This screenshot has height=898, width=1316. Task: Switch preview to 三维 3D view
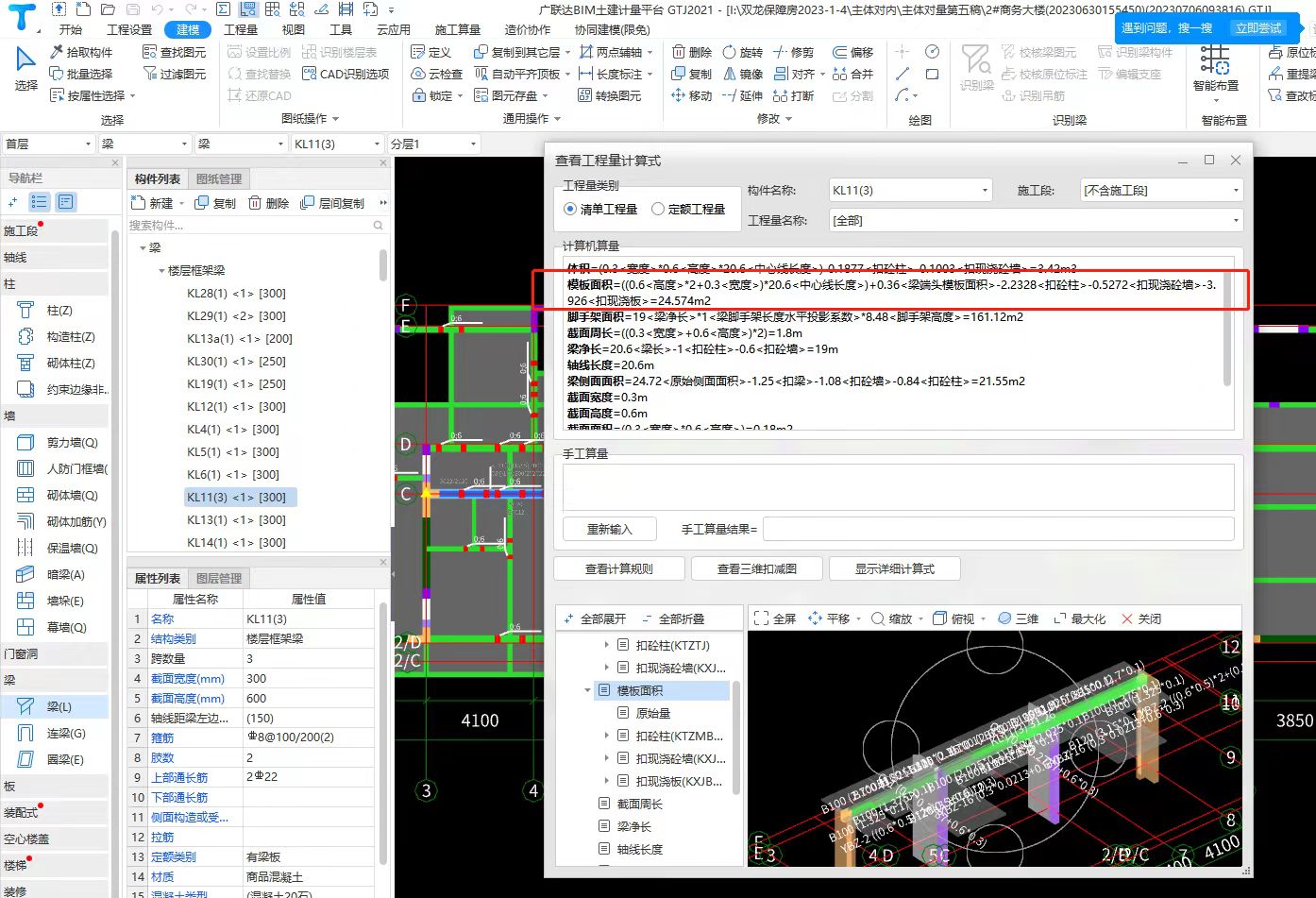tap(1018, 618)
